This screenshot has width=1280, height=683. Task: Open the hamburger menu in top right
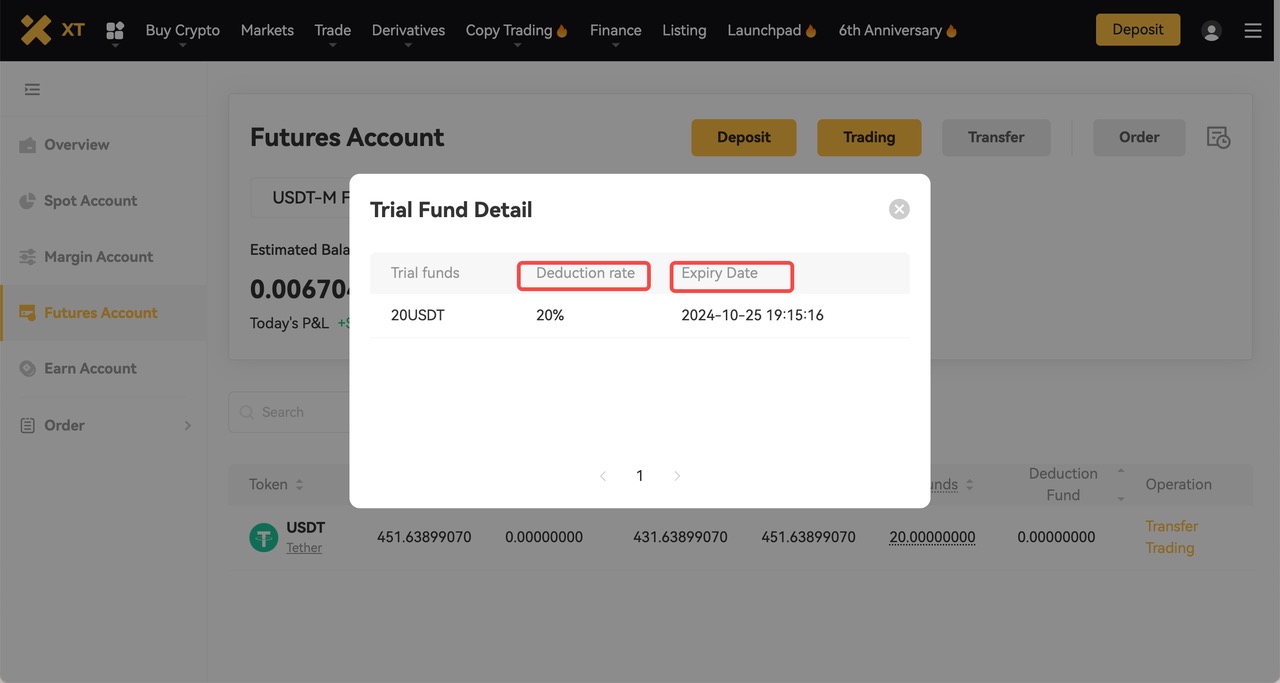[1253, 31]
